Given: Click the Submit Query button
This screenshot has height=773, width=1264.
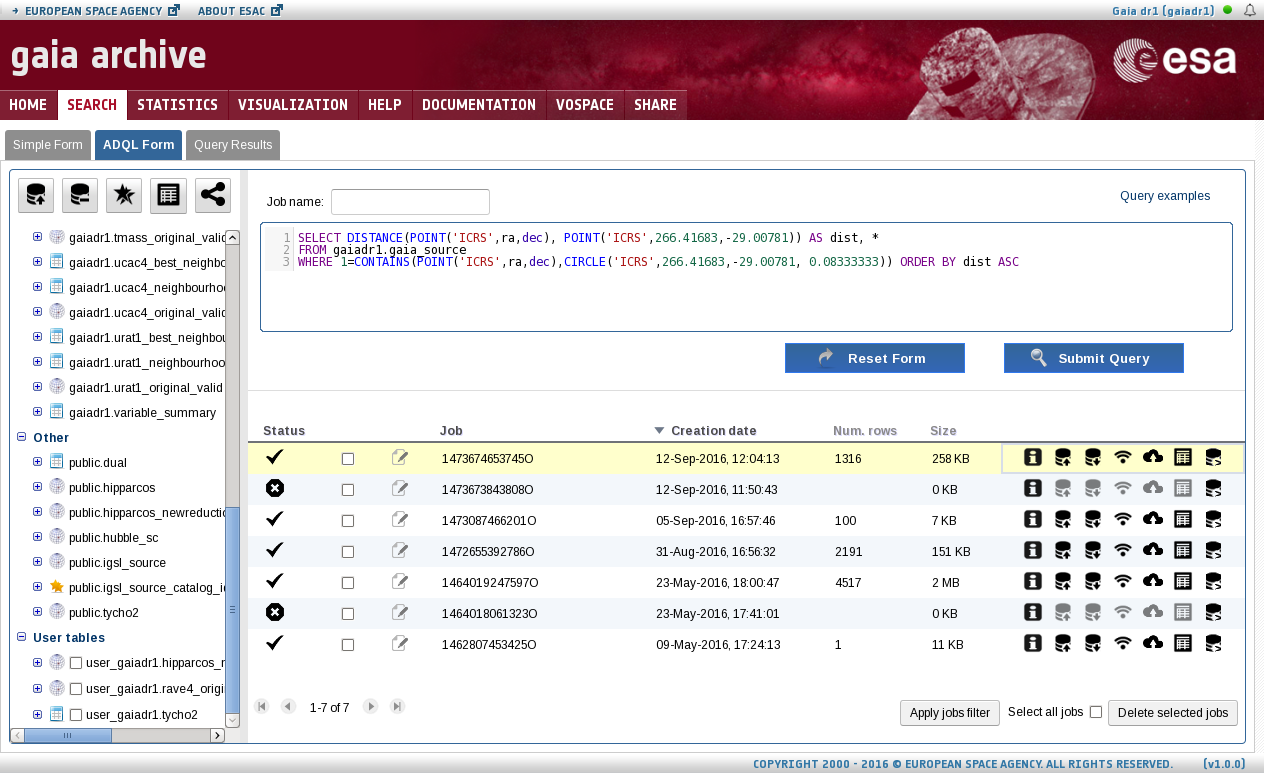Looking at the screenshot, I should coord(1094,358).
